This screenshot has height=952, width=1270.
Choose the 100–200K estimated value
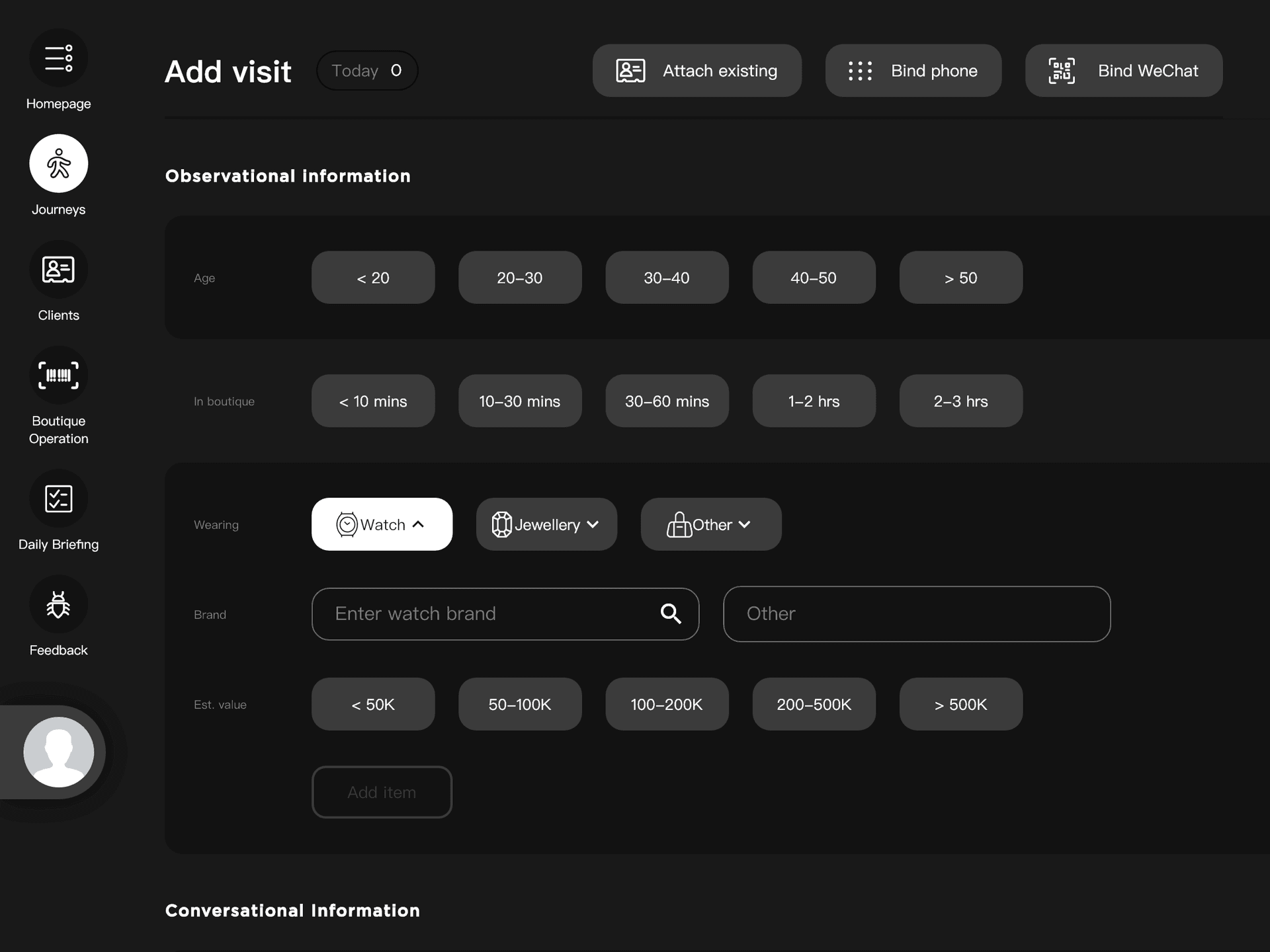667,704
